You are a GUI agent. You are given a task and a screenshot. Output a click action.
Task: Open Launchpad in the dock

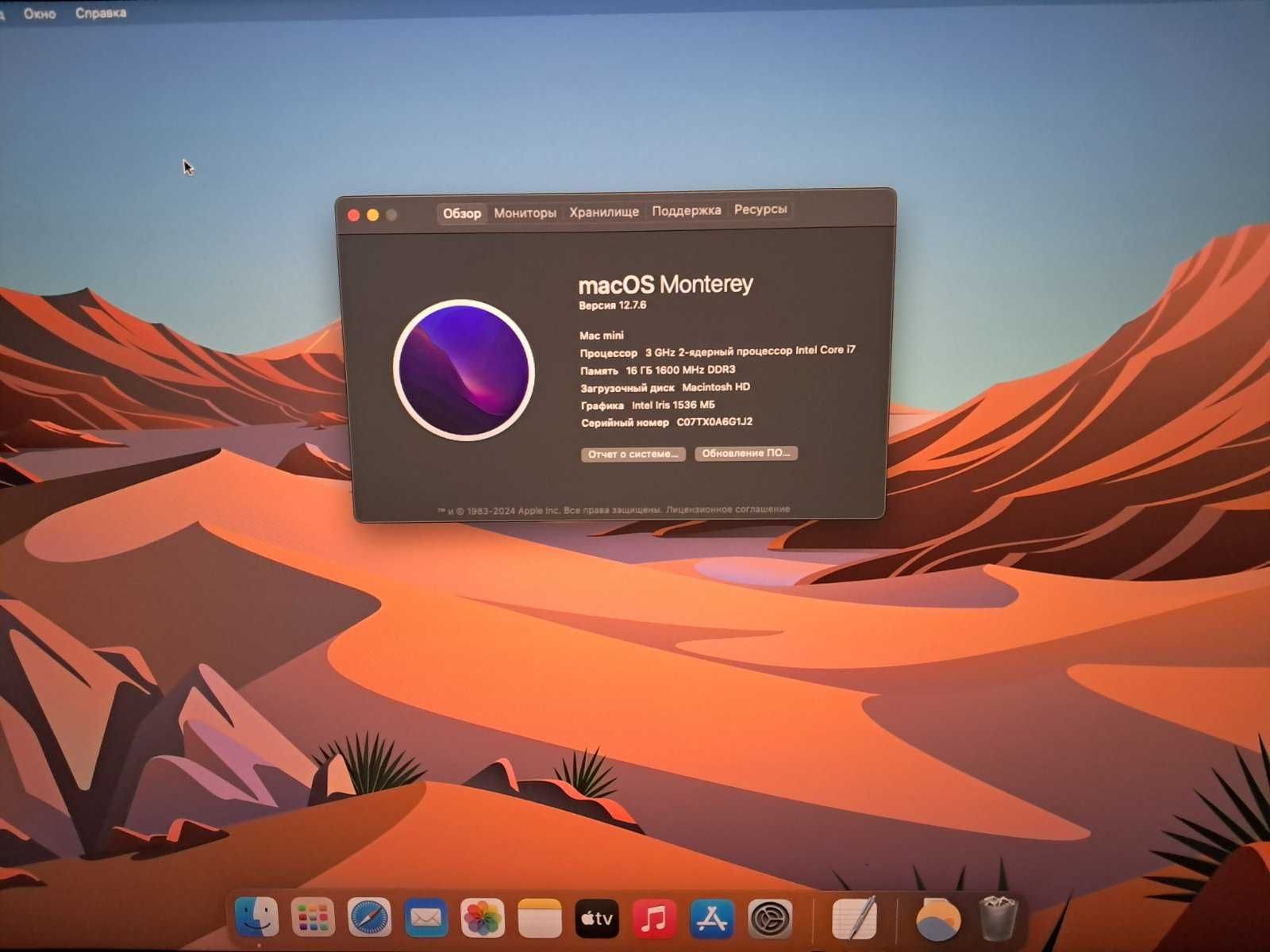pyautogui.click(x=313, y=919)
